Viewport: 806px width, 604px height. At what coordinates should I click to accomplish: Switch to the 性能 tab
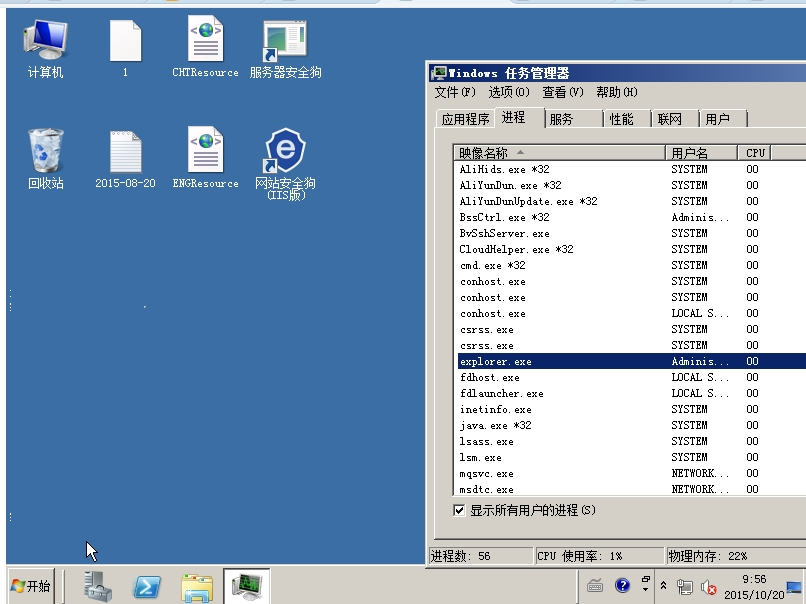click(x=621, y=119)
